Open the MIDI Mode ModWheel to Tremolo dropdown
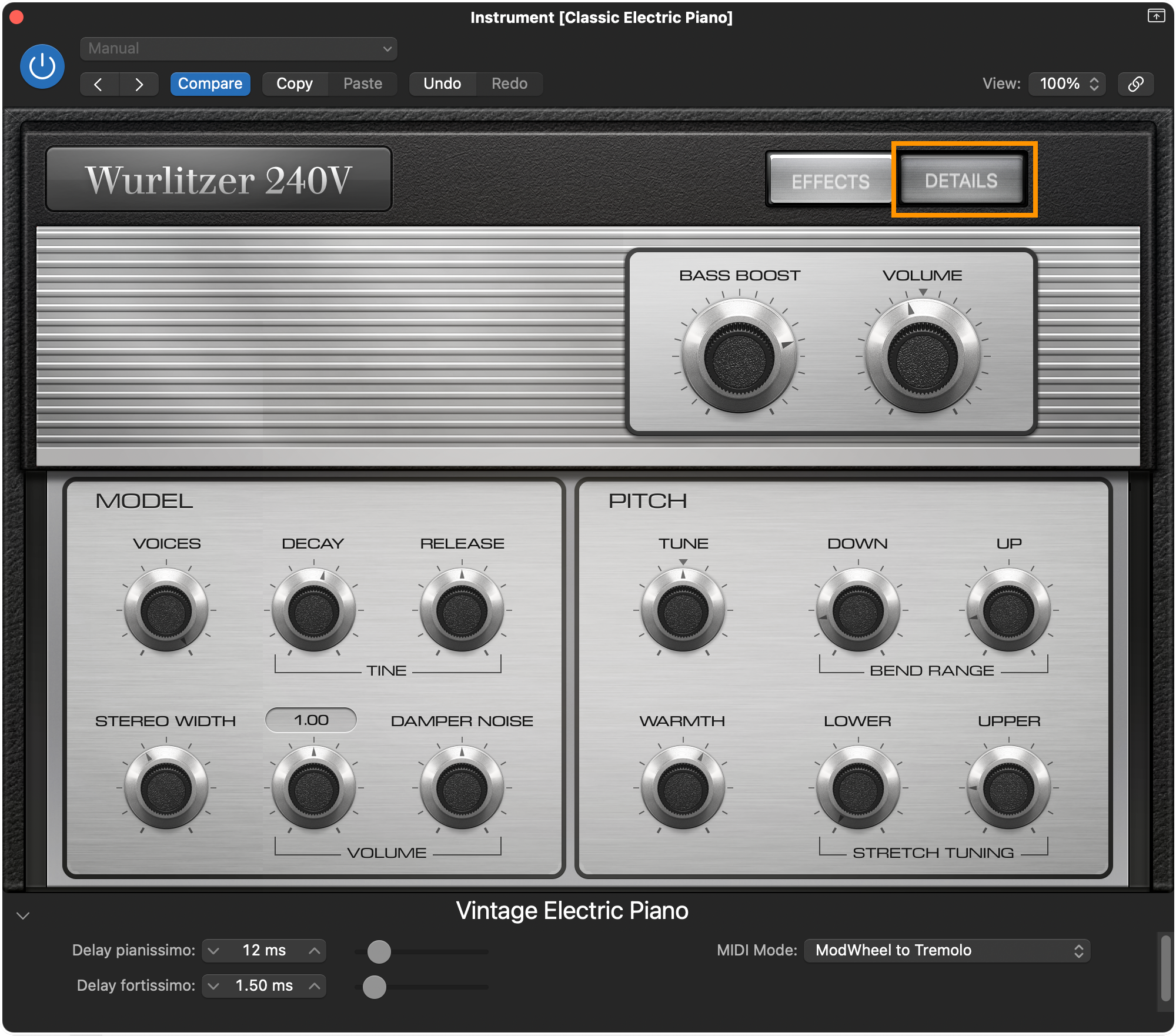The height and width of the screenshot is (1036, 1176). [947, 951]
